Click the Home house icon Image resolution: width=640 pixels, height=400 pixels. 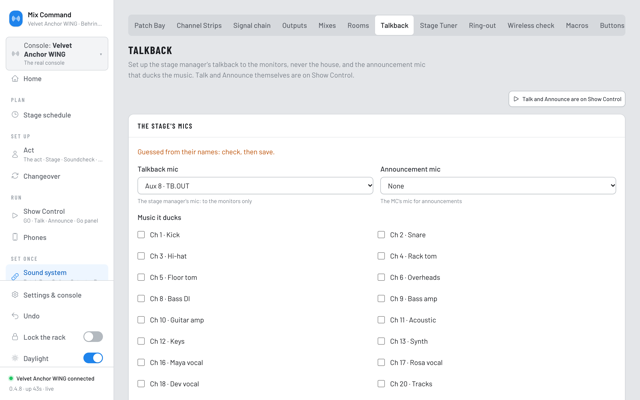click(15, 79)
